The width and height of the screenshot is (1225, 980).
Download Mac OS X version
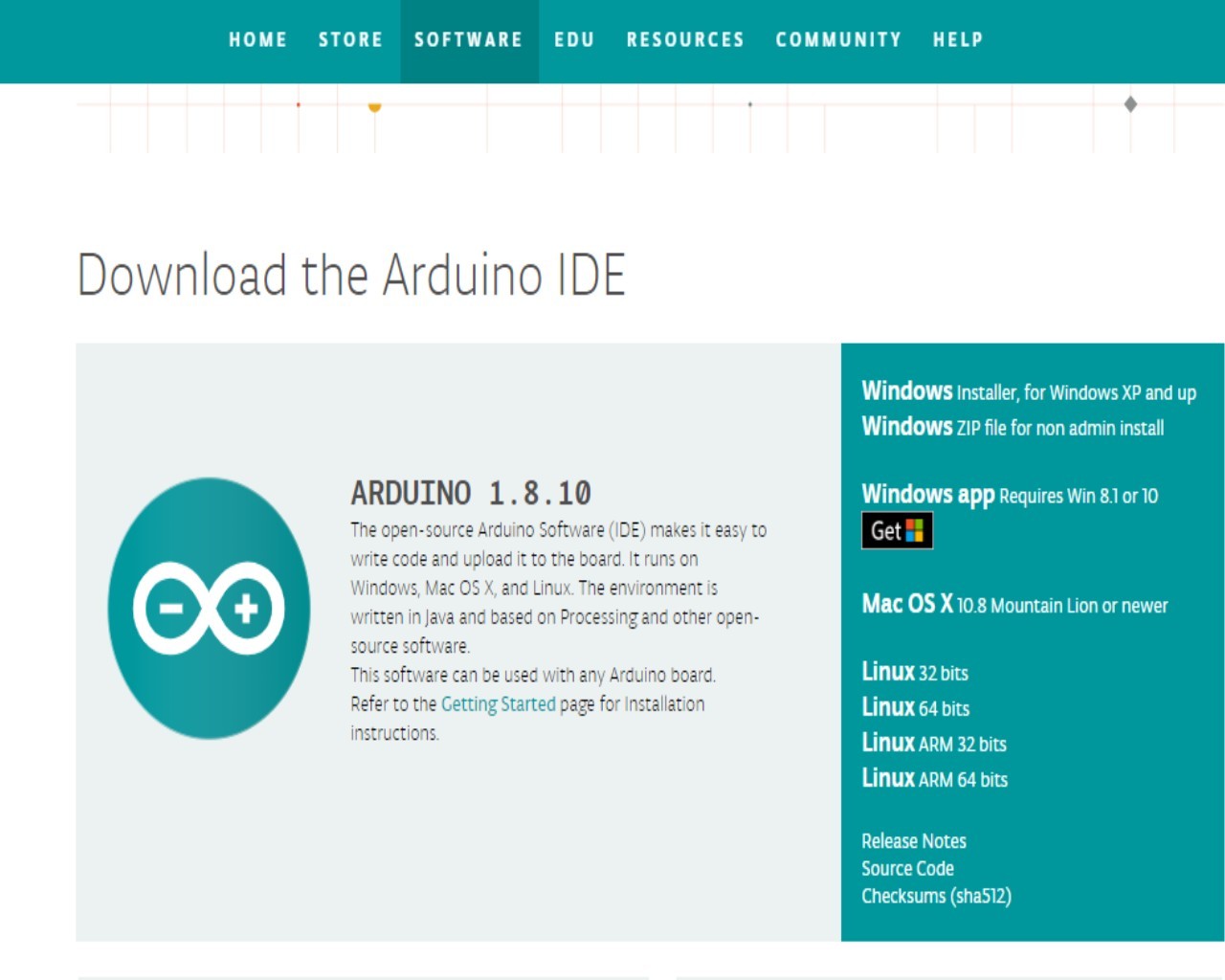click(1014, 605)
